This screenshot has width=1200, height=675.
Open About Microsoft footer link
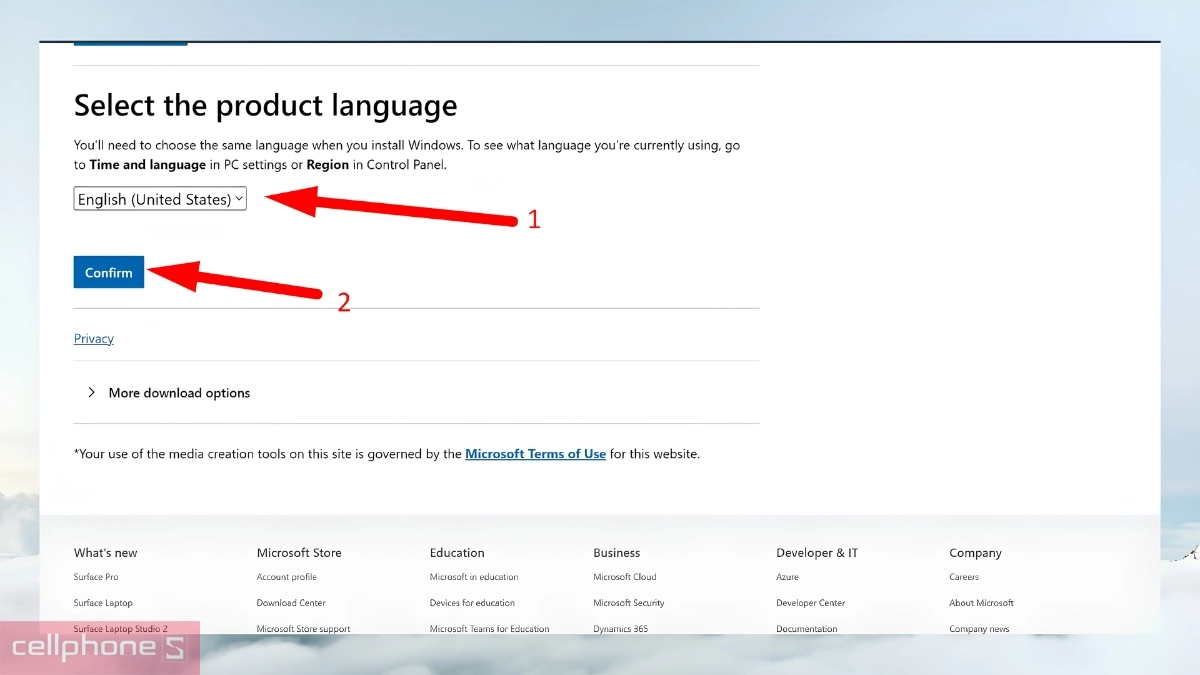(982, 603)
